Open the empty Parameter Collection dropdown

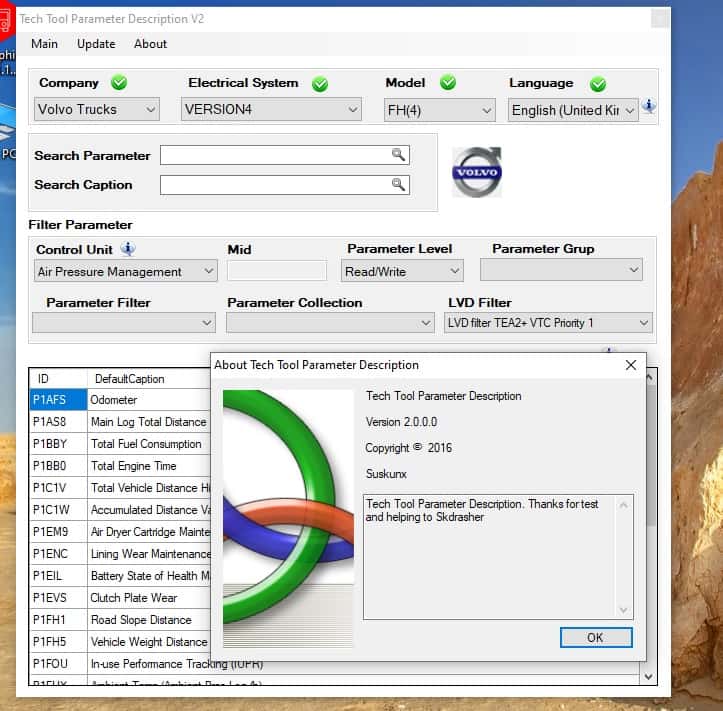point(330,322)
